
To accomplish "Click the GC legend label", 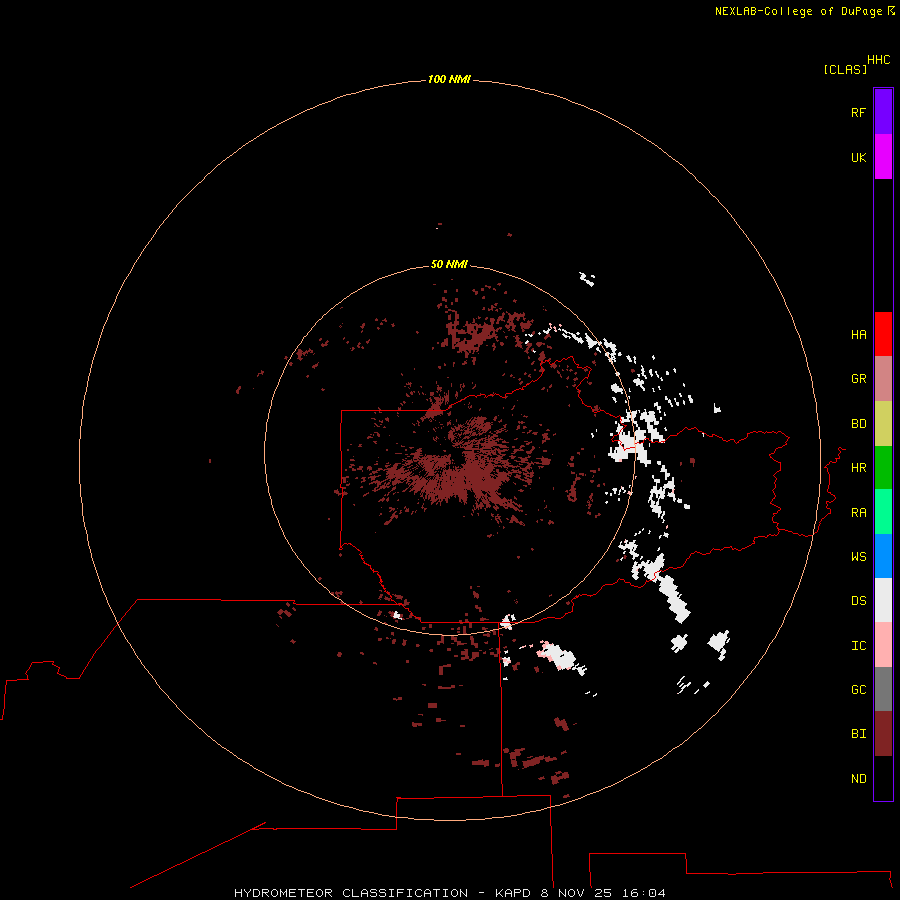I will 858,689.
